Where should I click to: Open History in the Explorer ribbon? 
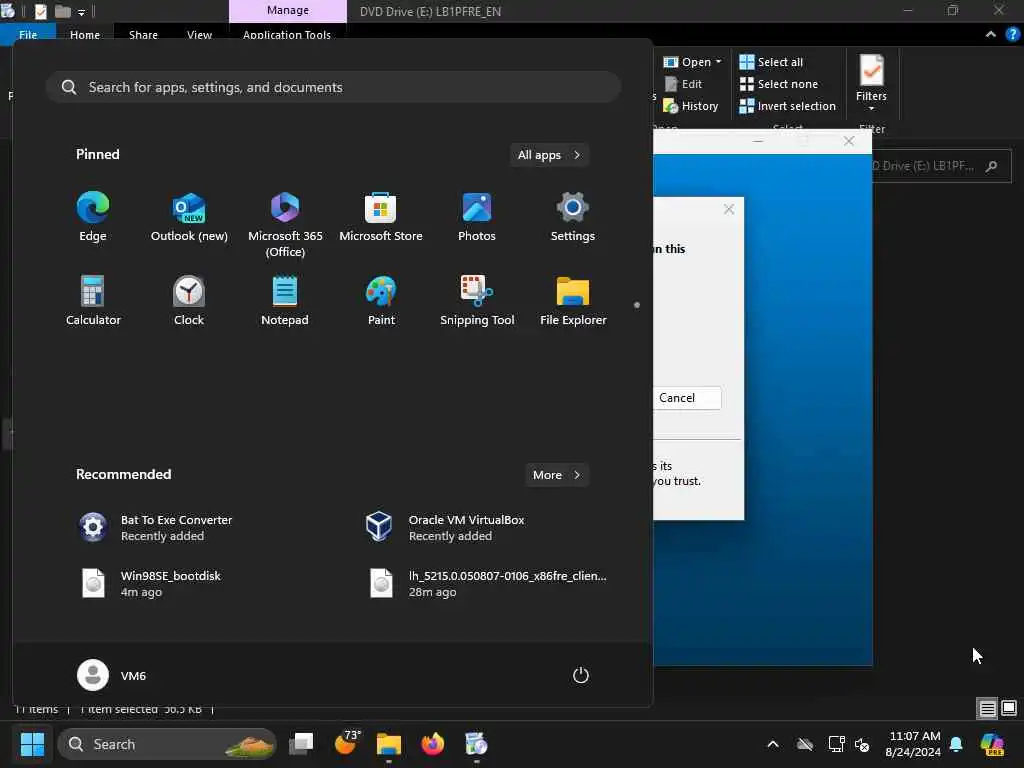click(690, 106)
